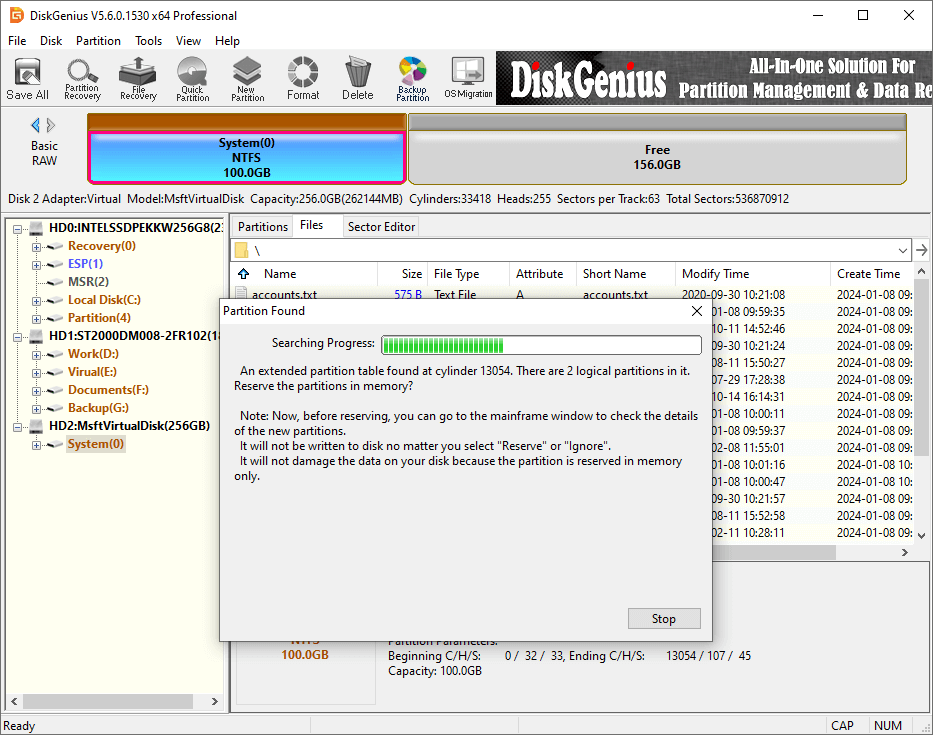This screenshot has height=735, width=933.
Task: Open the Tools menu
Action: click(148, 41)
